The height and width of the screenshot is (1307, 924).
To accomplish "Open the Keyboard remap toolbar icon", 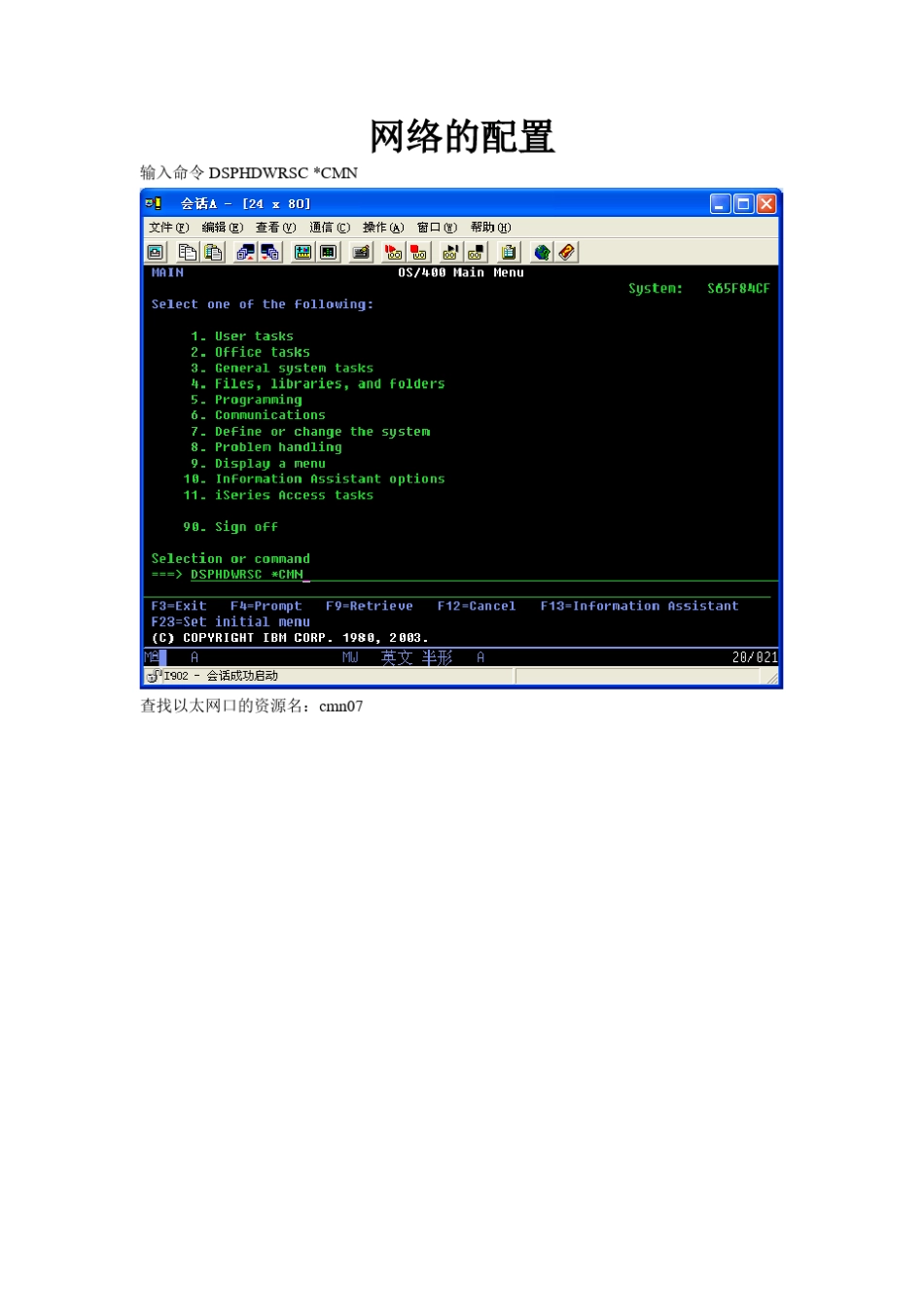I will click(x=361, y=252).
